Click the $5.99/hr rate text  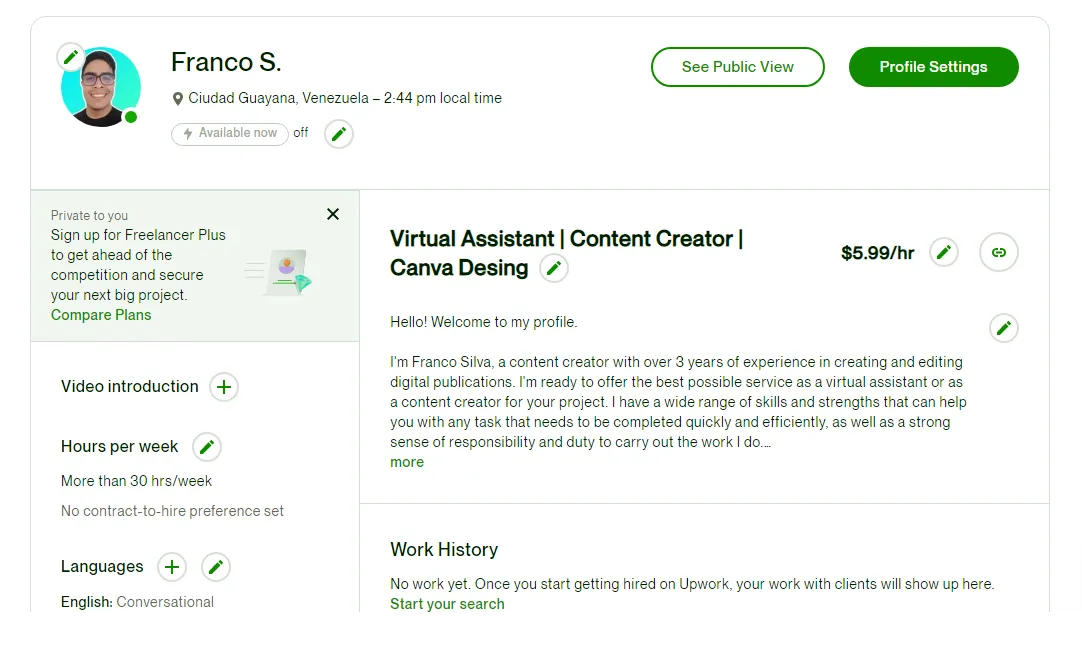(x=877, y=253)
